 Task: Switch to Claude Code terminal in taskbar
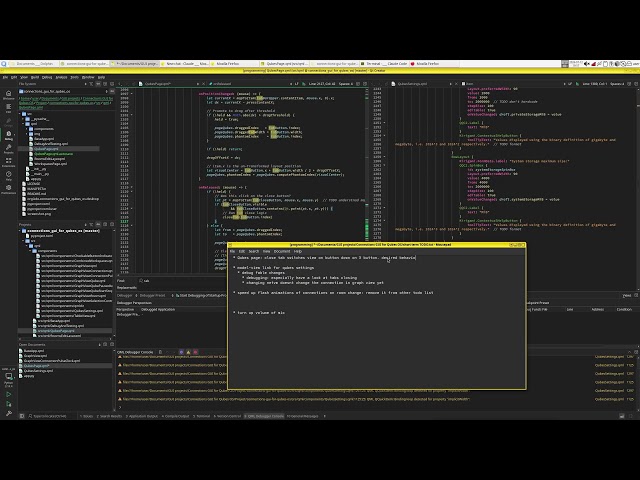coord(386,64)
